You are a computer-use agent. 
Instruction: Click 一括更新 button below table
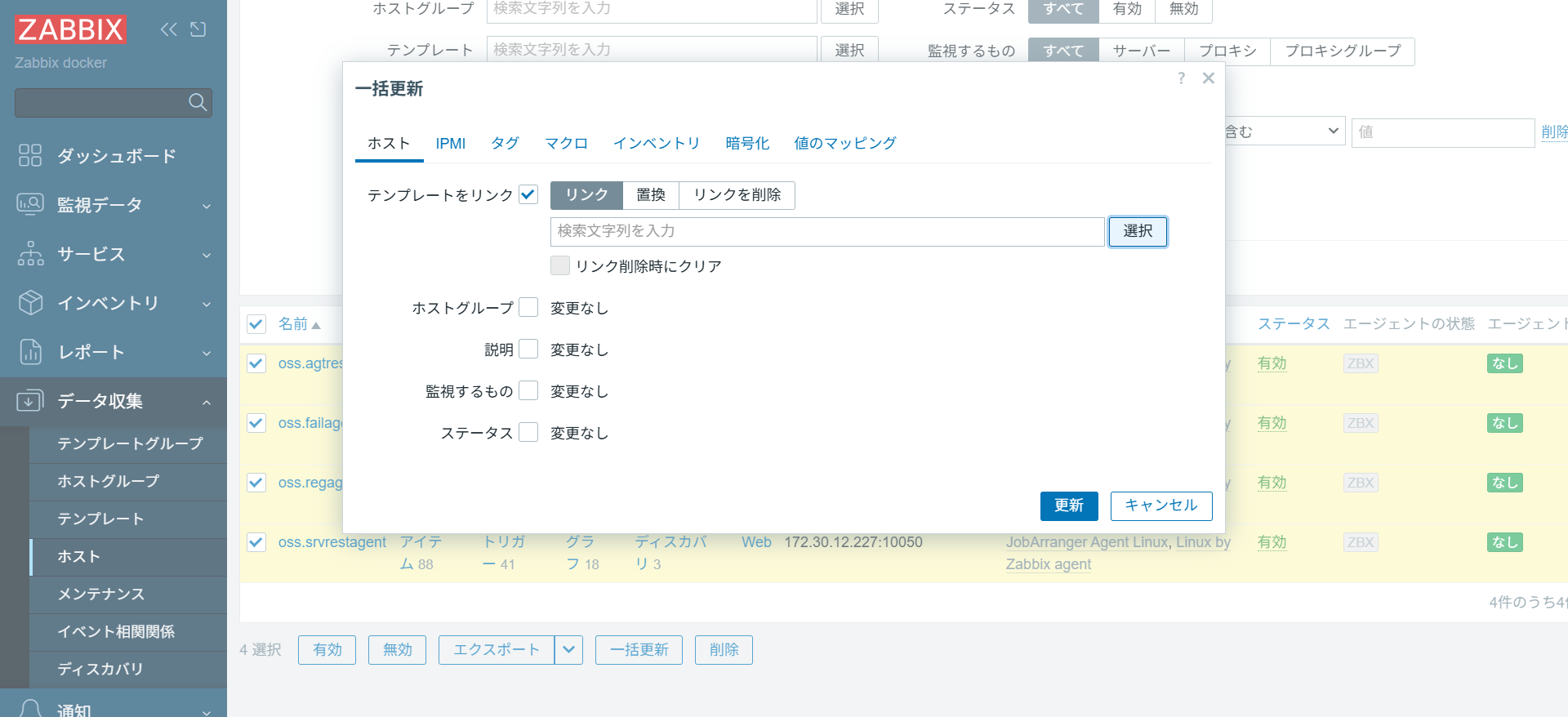(639, 650)
